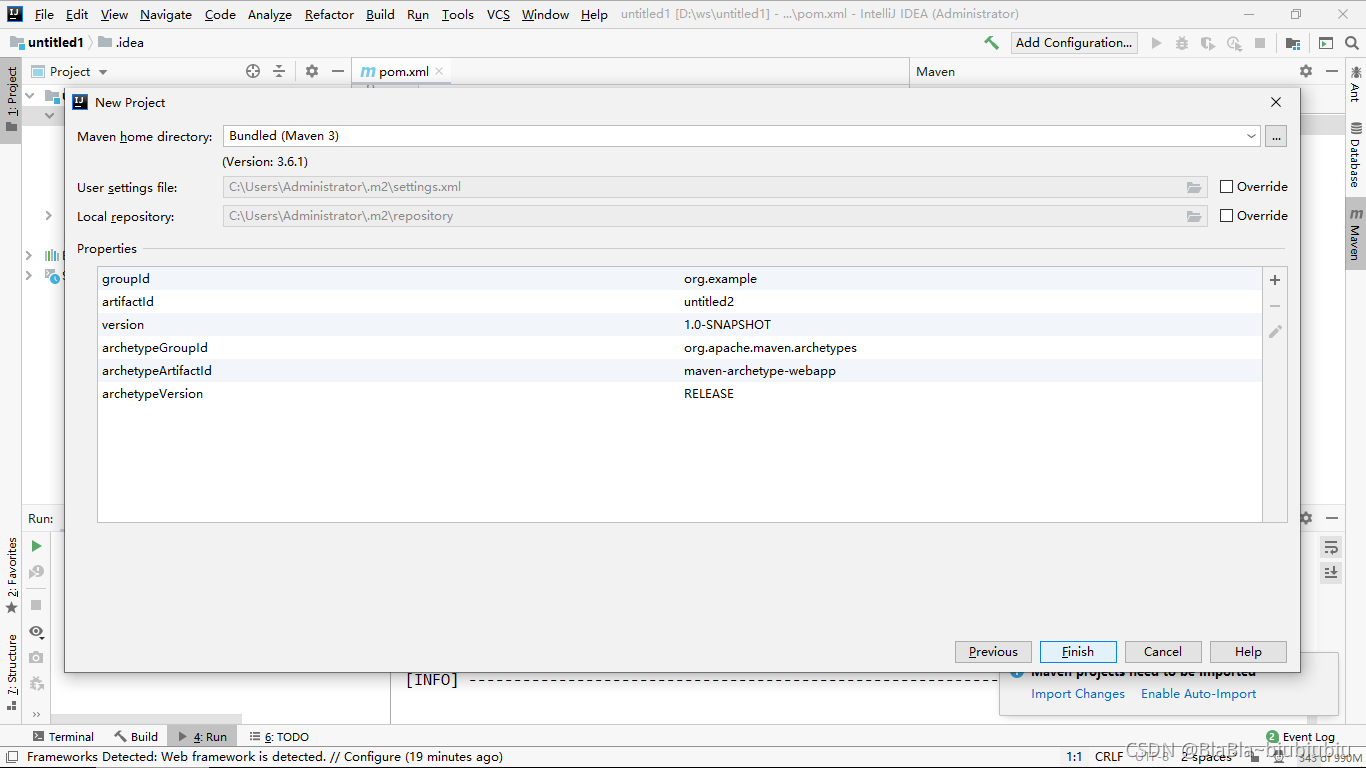Open the 6: TODO tool tab
Screen dimensions: 1366x768
tap(279, 737)
